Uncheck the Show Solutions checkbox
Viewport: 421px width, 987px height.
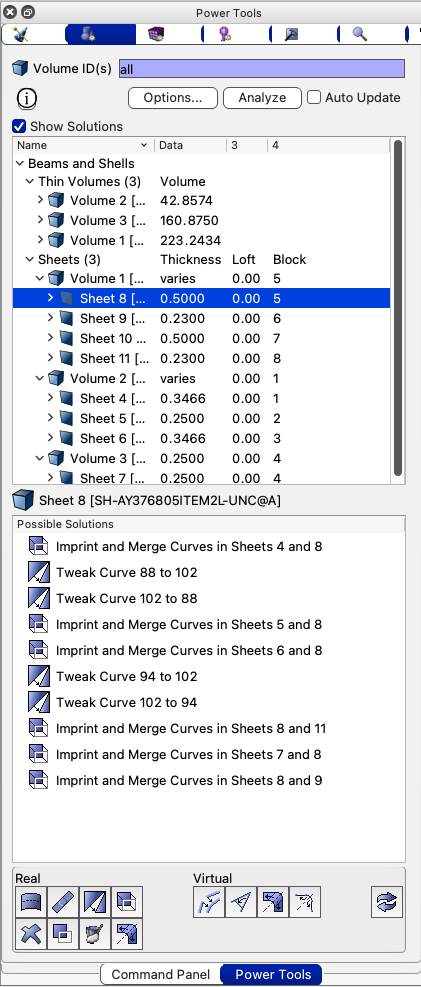pyautogui.click(x=20, y=127)
